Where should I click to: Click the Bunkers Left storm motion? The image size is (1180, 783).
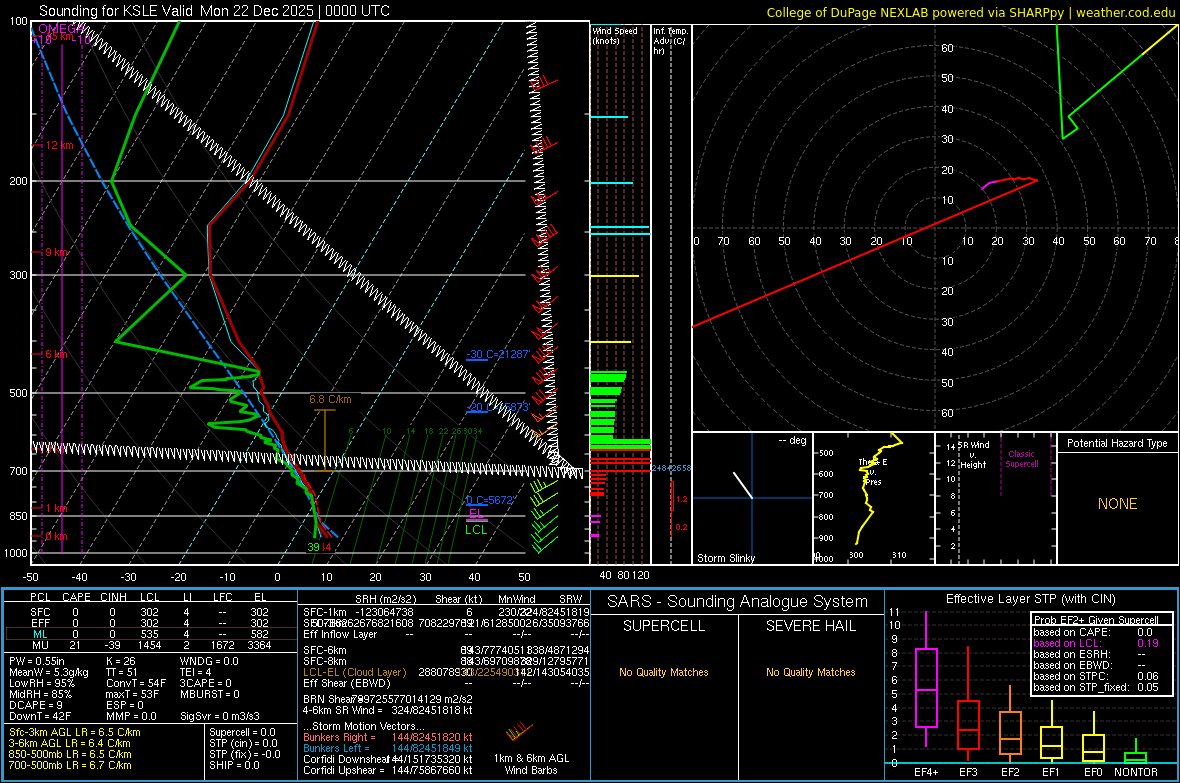click(388, 748)
